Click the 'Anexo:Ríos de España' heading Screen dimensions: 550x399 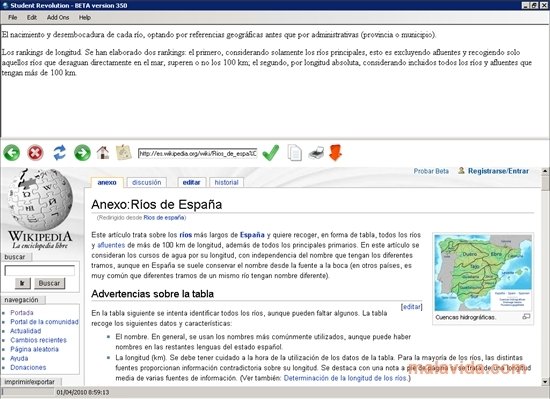point(156,204)
